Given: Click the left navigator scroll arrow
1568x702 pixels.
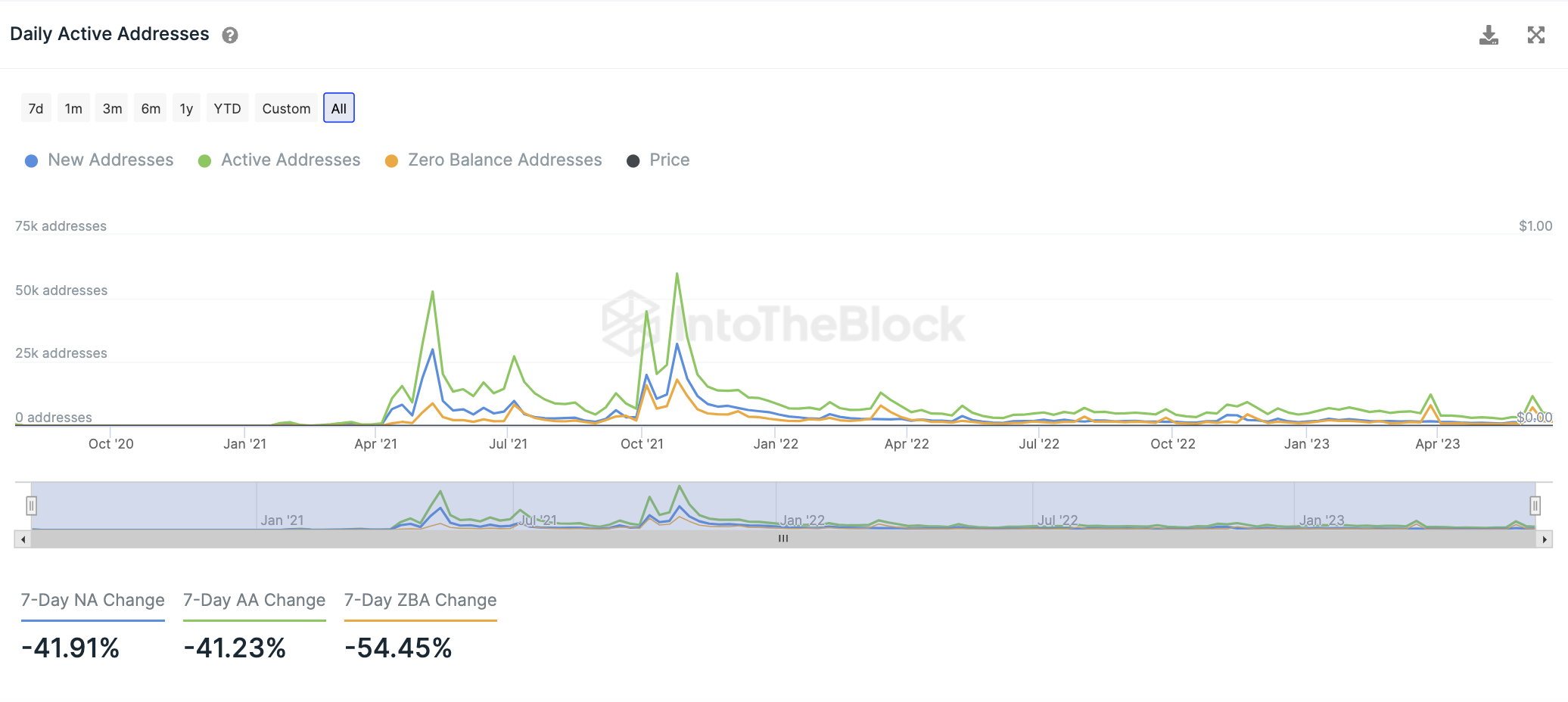Looking at the screenshot, I should pos(23,539).
